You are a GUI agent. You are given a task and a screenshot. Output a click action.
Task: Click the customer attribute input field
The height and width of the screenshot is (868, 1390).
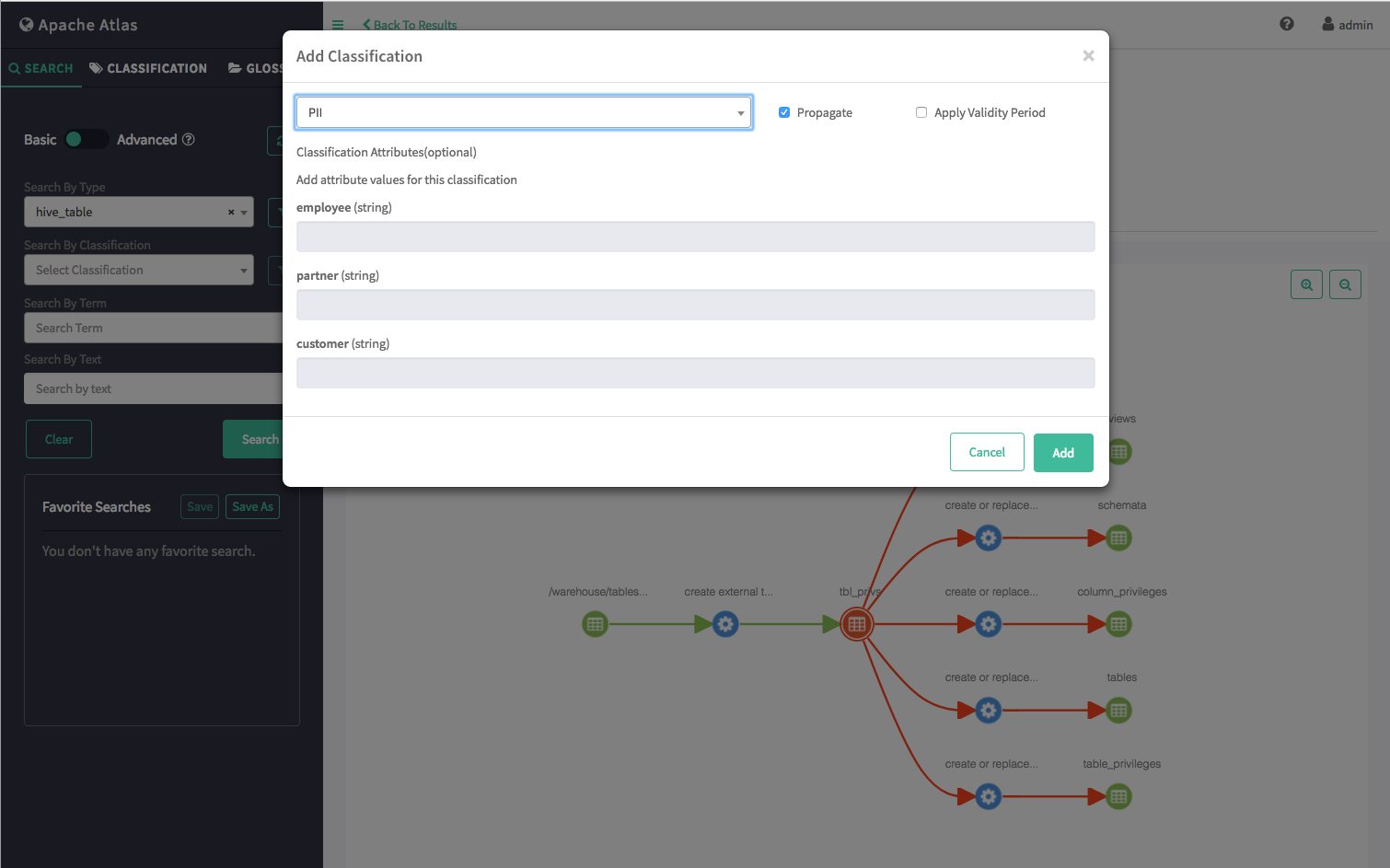coord(695,373)
